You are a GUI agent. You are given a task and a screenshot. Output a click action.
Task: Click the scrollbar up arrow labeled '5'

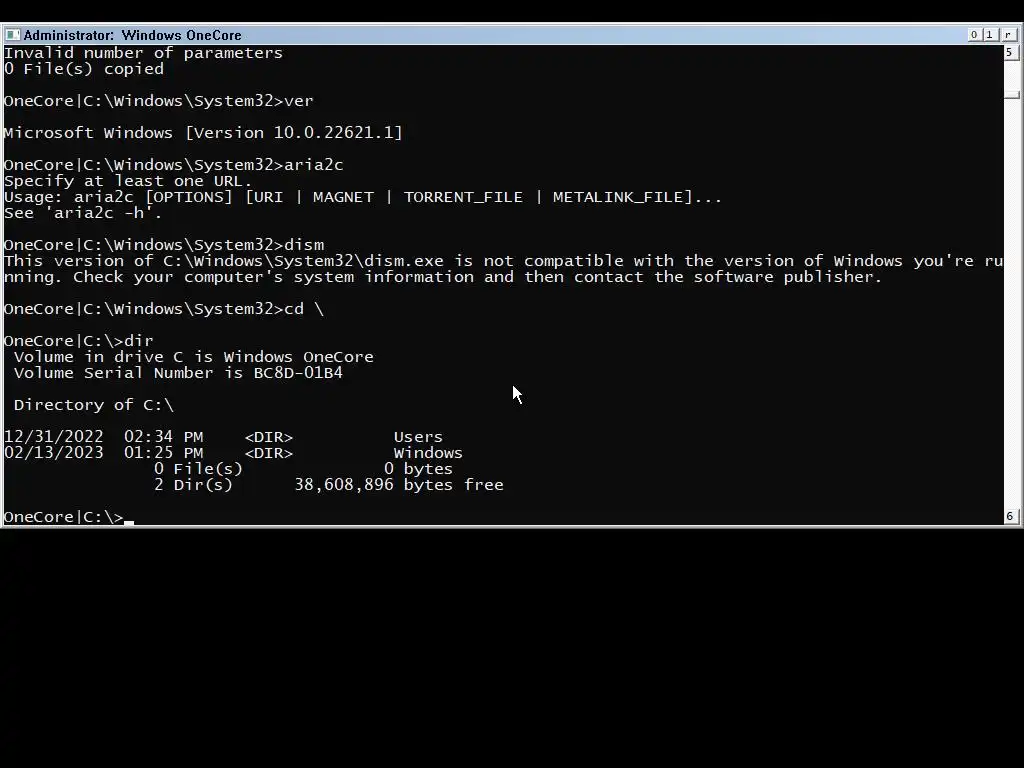tap(1011, 52)
